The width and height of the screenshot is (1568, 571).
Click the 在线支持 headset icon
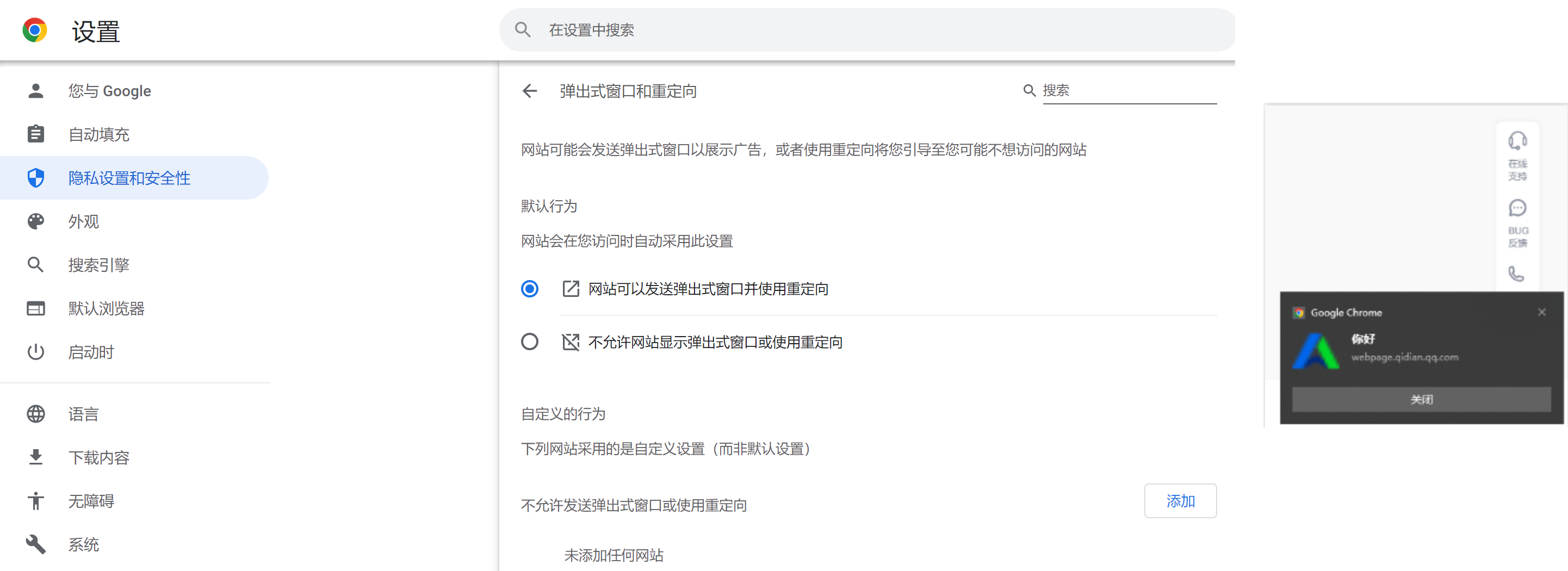tap(1517, 141)
